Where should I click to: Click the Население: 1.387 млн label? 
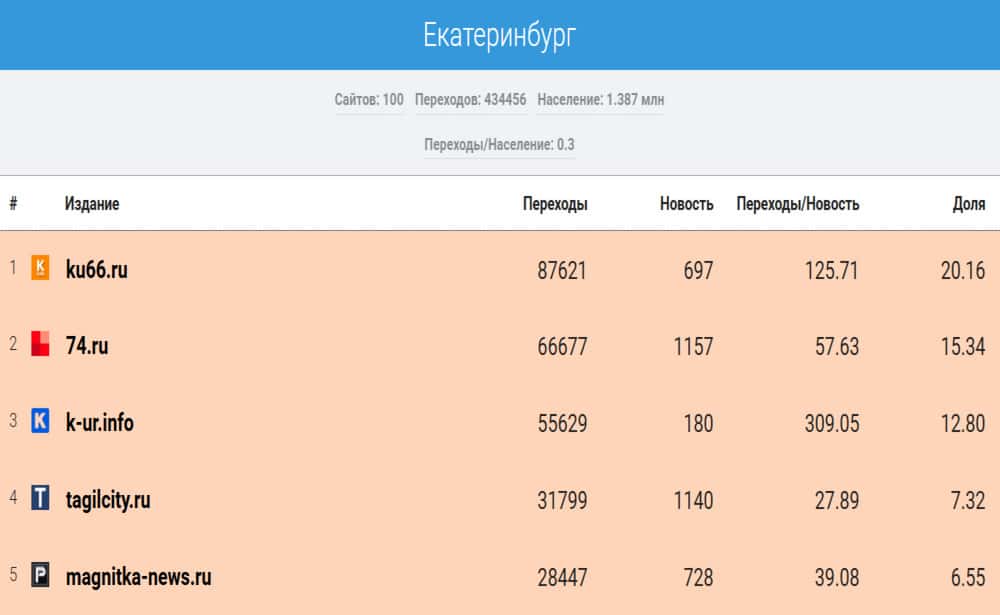pyautogui.click(x=600, y=100)
